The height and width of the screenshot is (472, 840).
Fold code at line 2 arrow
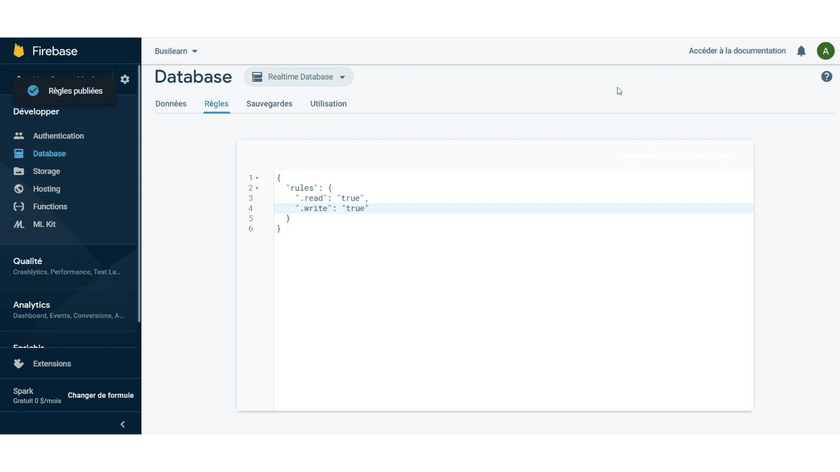click(x=257, y=188)
